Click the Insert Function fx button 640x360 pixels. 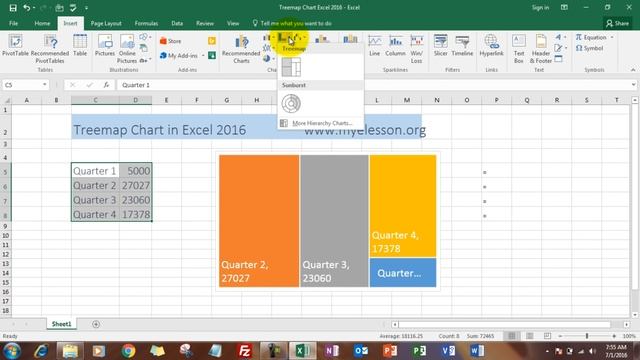coord(106,84)
